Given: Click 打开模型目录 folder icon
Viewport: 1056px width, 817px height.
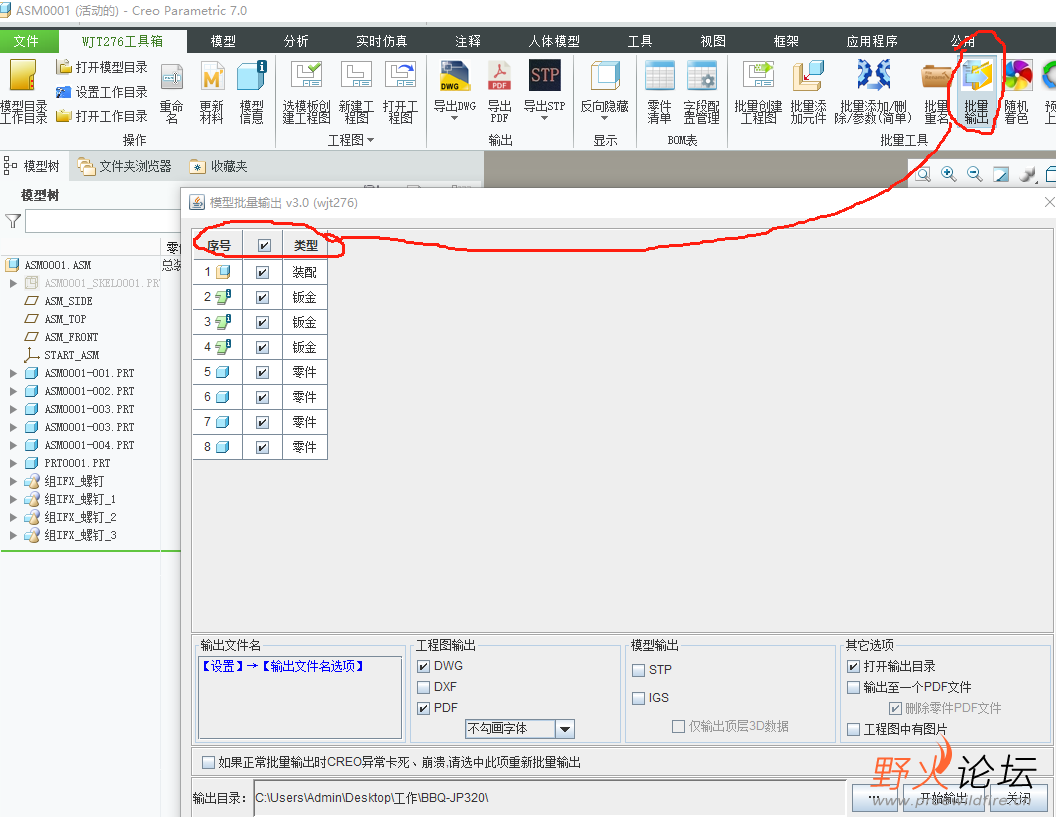Looking at the screenshot, I should (x=64, y=67).
